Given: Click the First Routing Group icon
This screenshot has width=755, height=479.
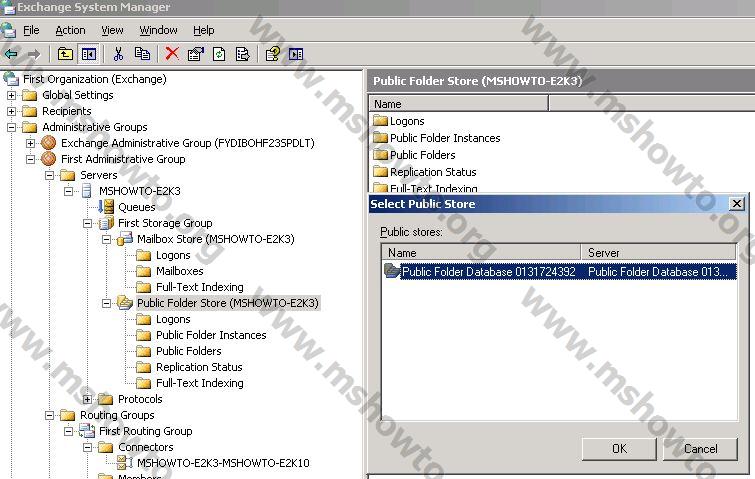Looking at the screenshot, I should pyautogui.click(x=87, y=431).
